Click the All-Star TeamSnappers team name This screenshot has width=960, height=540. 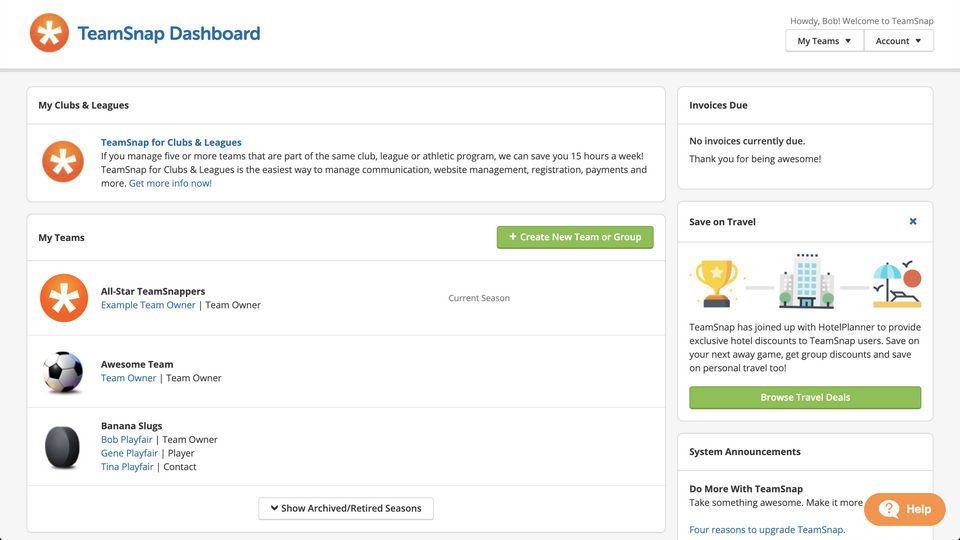153,291
